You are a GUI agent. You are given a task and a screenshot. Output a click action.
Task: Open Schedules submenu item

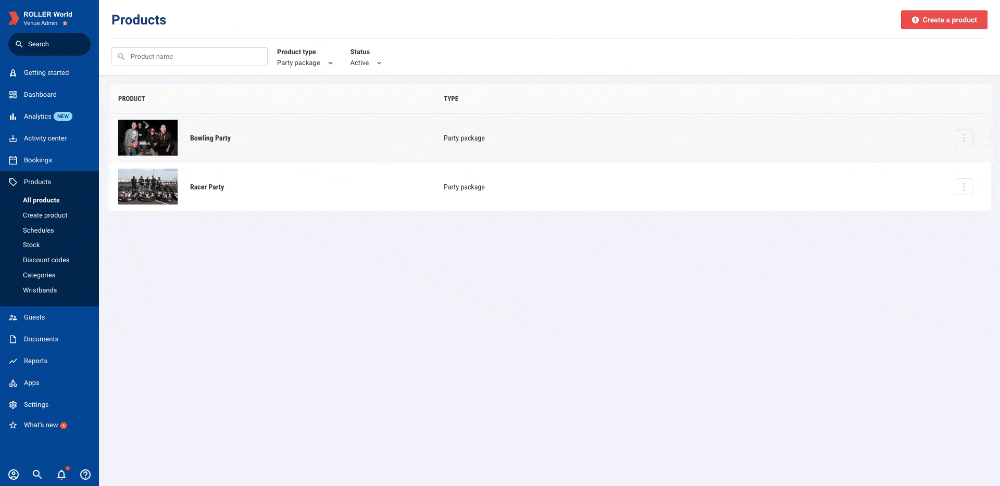tap(38, 230)
